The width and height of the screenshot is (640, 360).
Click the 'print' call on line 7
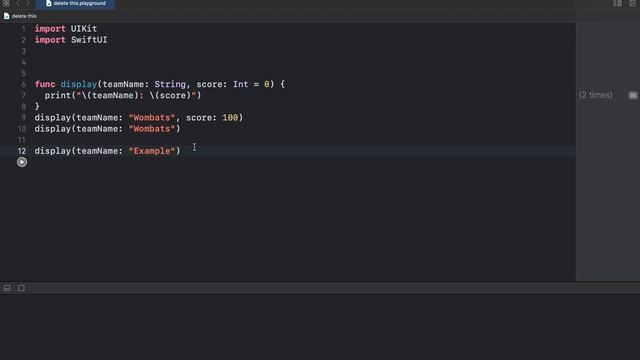[x=58, y=96]
